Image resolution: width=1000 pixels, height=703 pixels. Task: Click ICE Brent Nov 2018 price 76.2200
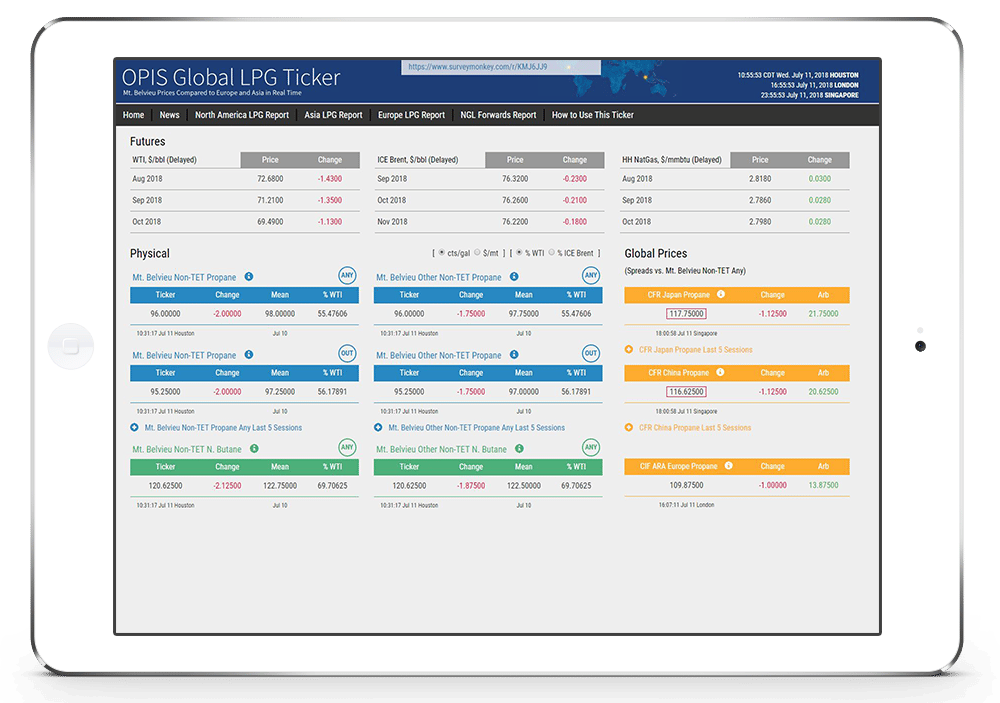coord(515,221)
